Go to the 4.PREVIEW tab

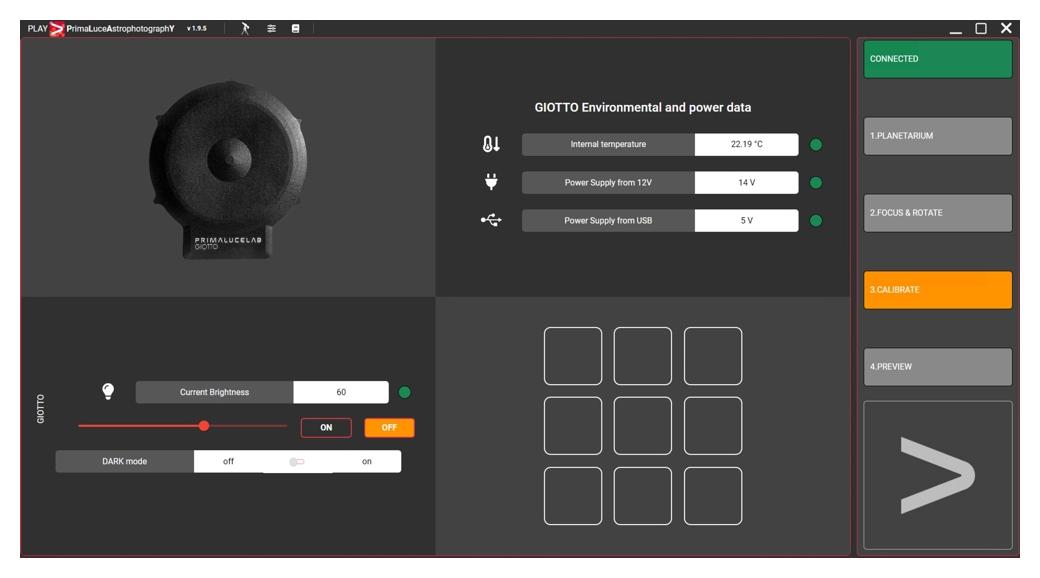click(937, 367)
